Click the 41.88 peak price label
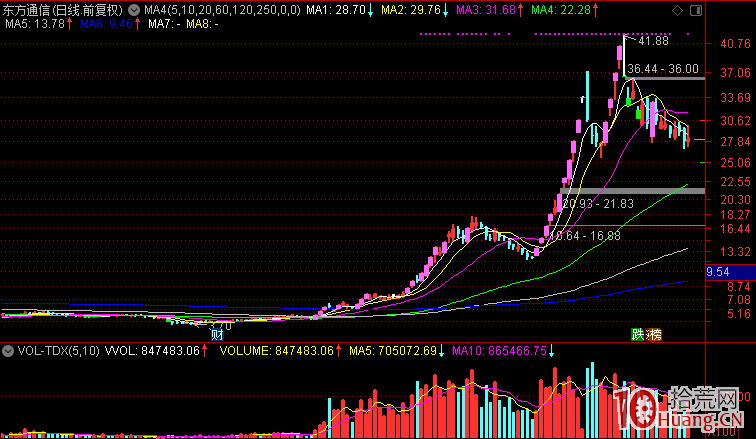Viewport: 756px width, 439px height. (653, 41)
